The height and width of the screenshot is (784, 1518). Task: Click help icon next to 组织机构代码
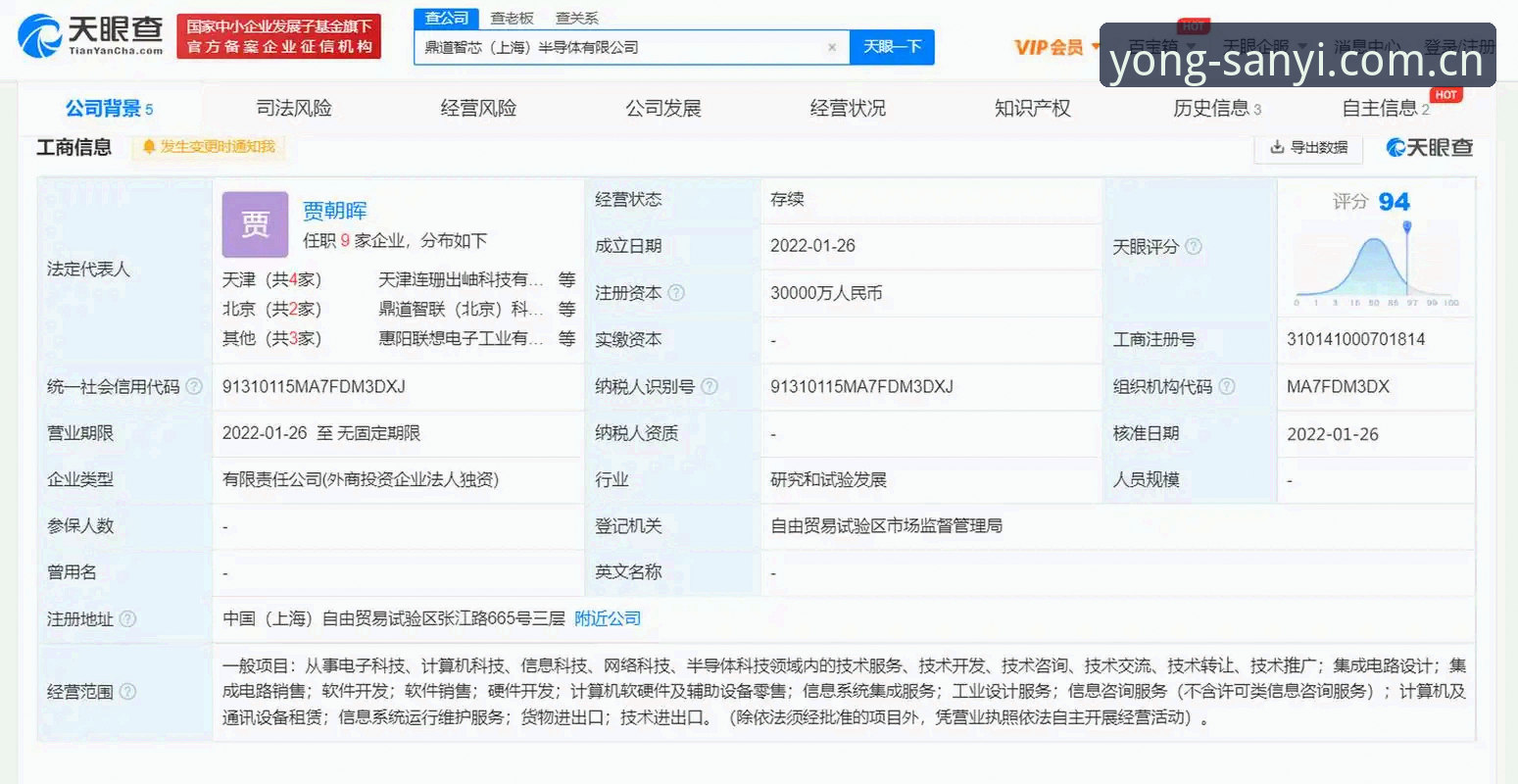point(1226,386)
